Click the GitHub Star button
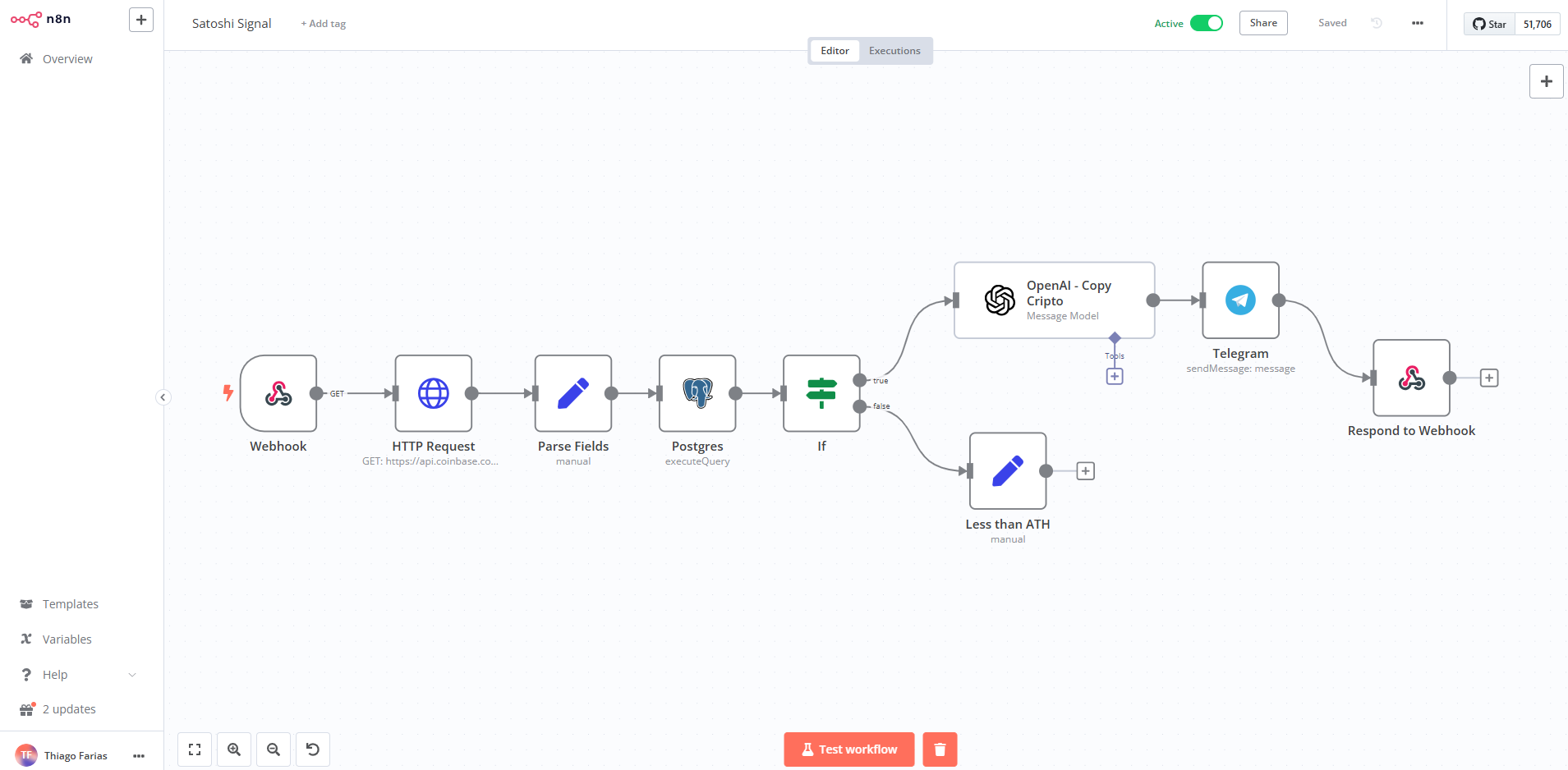 [1489, 24]
